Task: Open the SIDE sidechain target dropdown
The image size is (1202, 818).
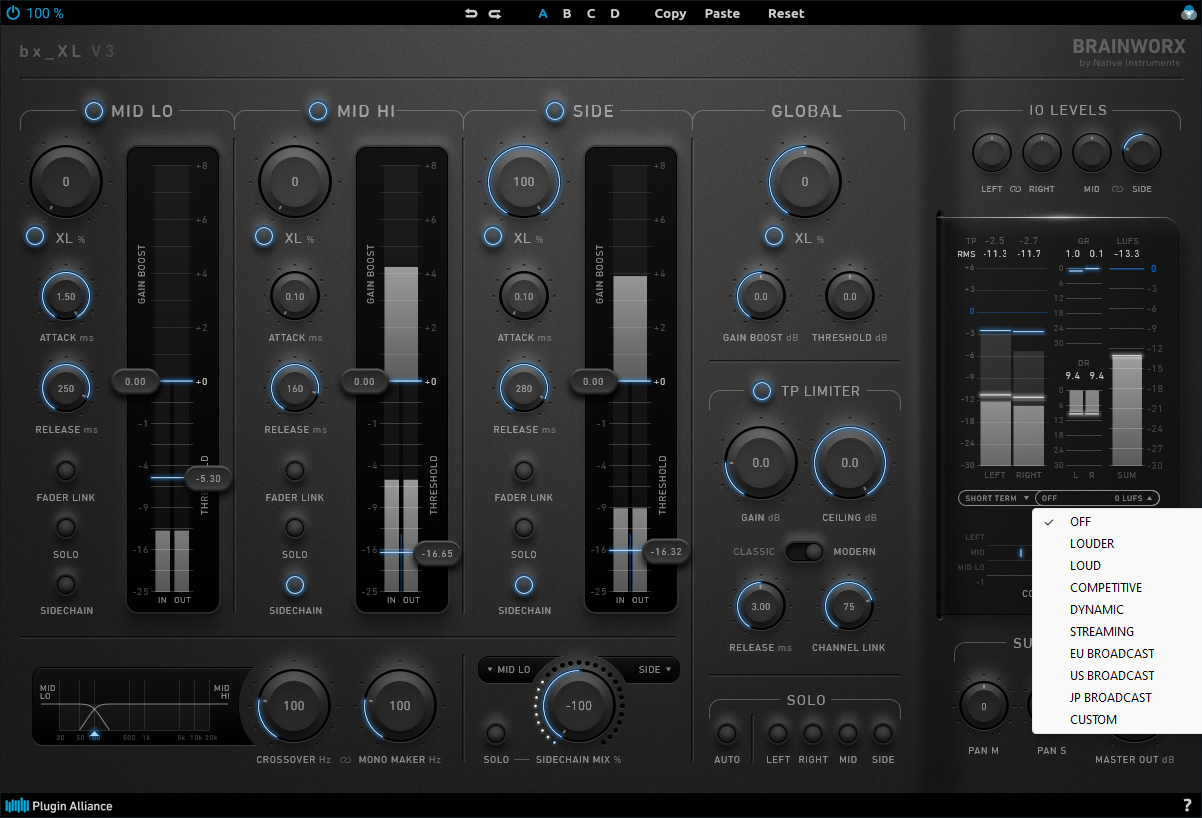Action: [653, 669]
